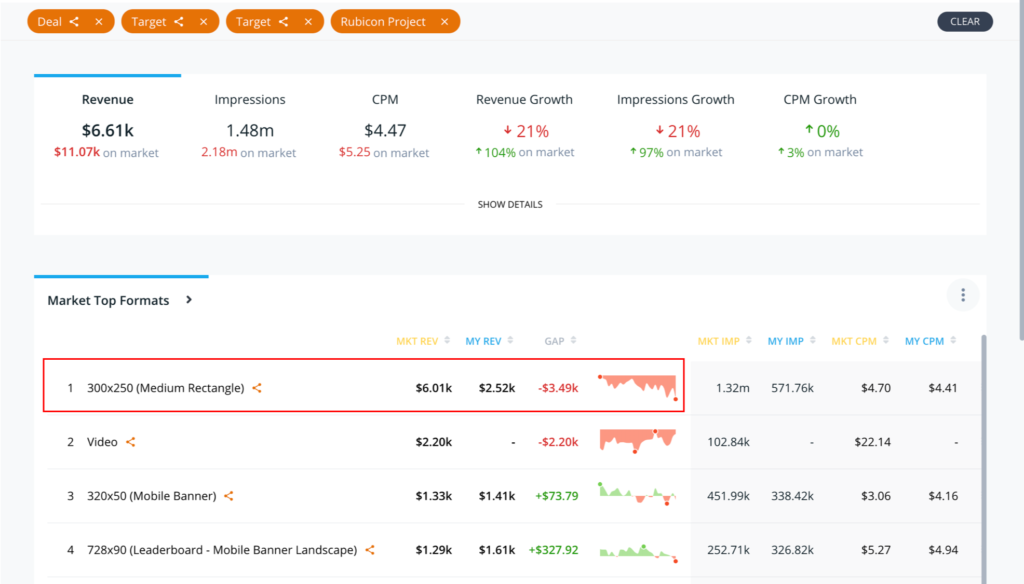Click the share icon on the Deal chip

74,22
